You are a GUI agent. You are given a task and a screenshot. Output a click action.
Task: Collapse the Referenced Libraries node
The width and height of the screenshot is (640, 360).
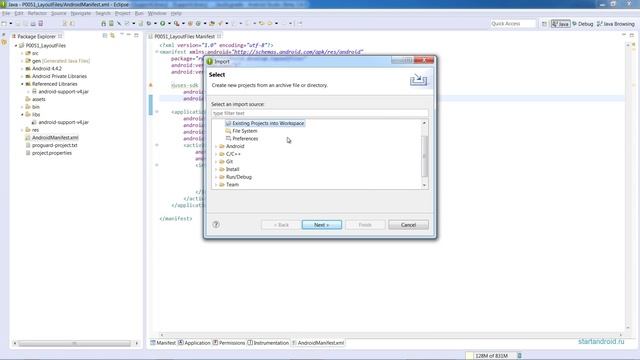pos(22,84)
